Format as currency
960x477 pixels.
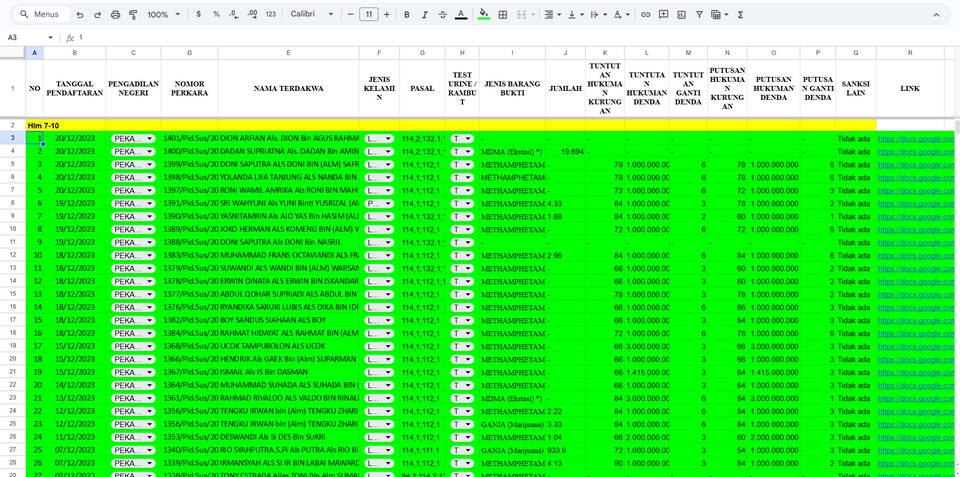tap(198, 14)
